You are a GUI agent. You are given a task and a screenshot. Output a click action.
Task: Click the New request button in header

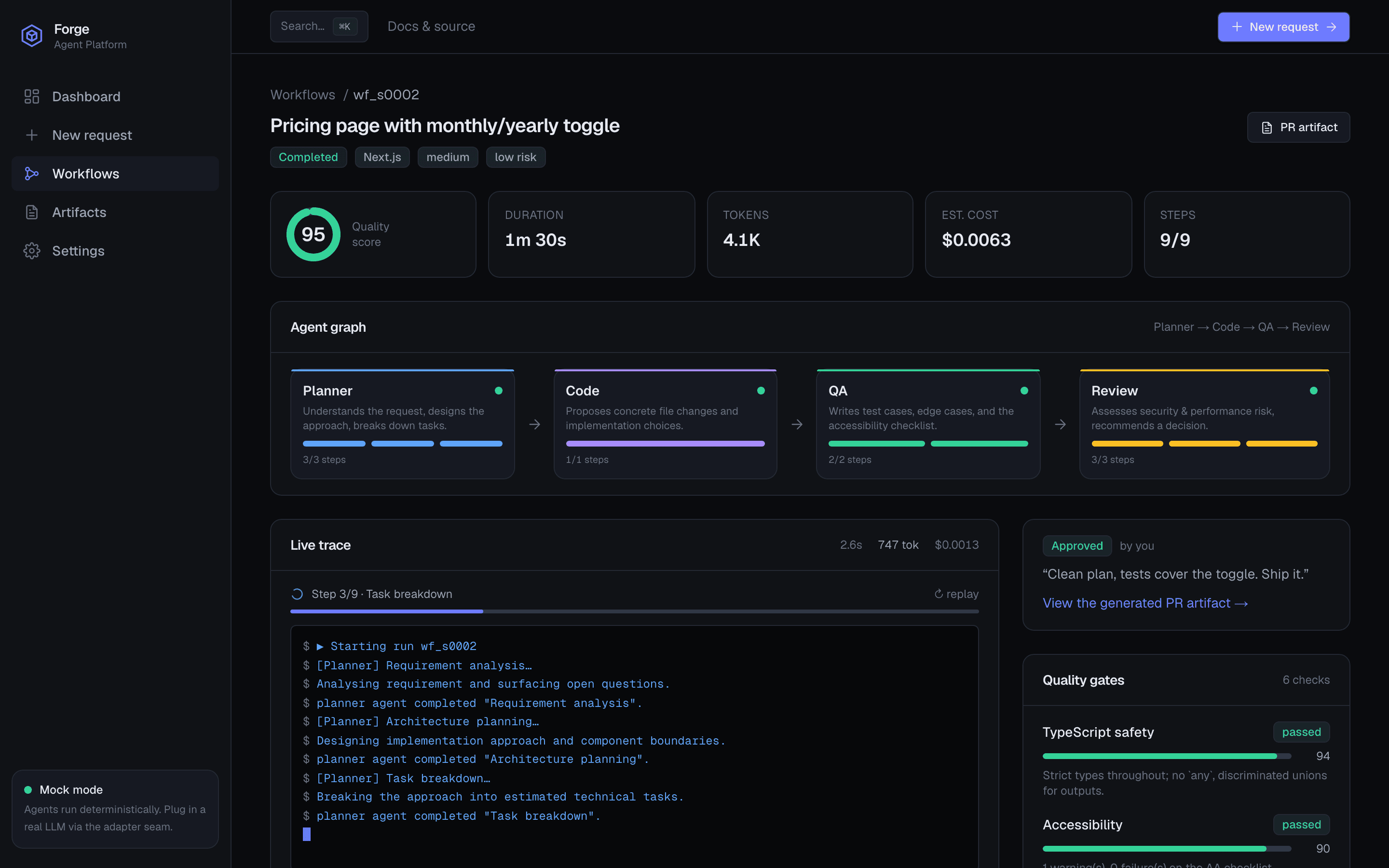[x=1283, y=27]
